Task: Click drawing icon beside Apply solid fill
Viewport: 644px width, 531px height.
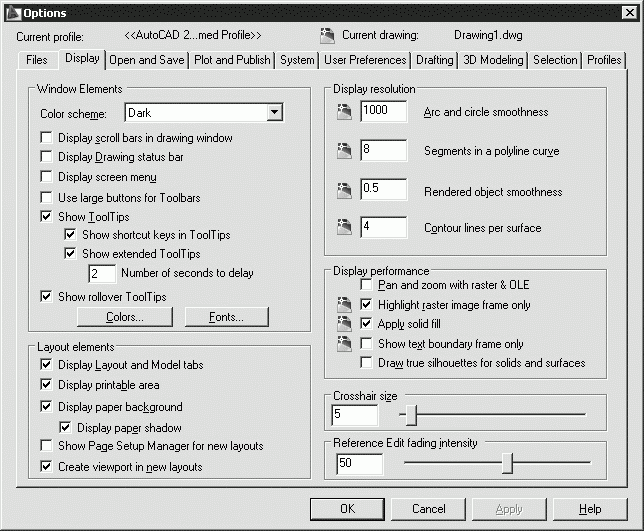Action: pyautogui.click(x=345, y=324)
